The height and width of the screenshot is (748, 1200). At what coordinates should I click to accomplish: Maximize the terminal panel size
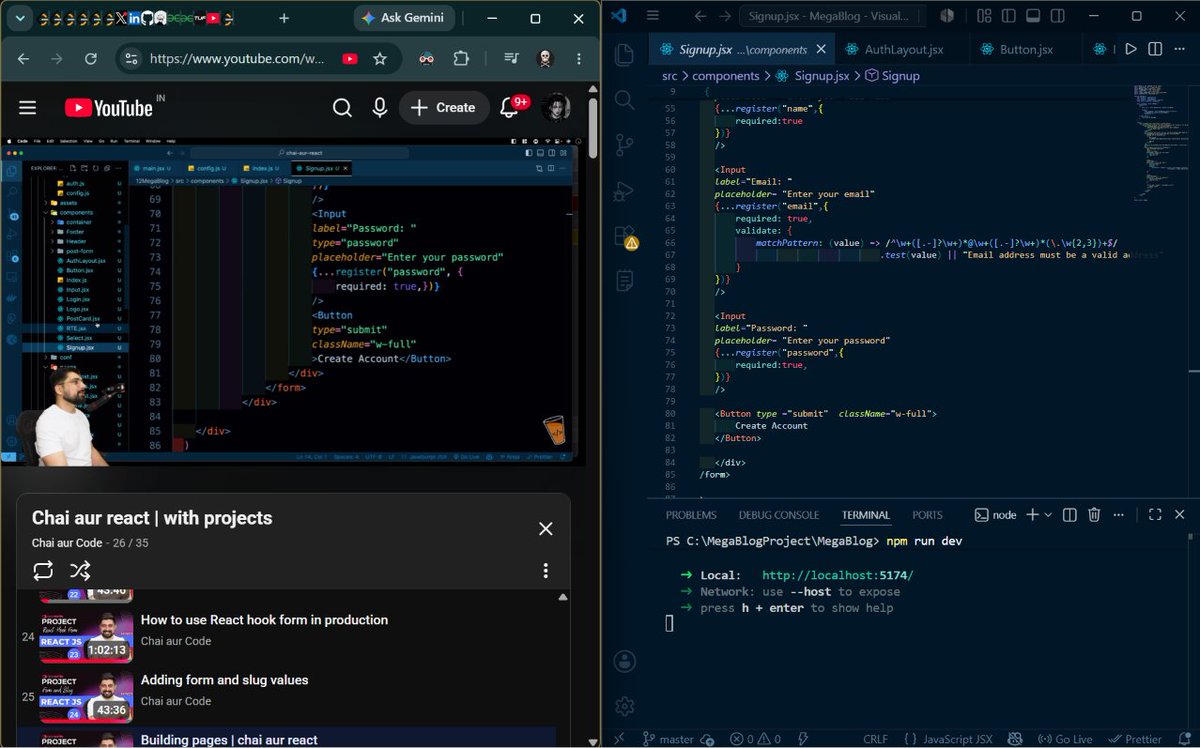click(x=1155, y=515)
